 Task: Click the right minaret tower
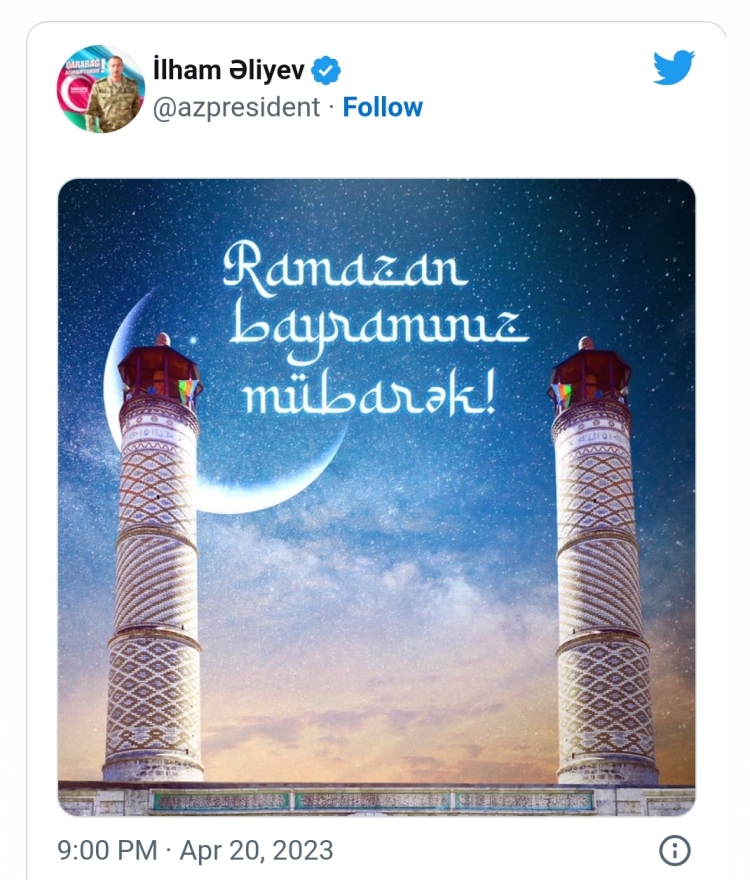tap(599, 561)
